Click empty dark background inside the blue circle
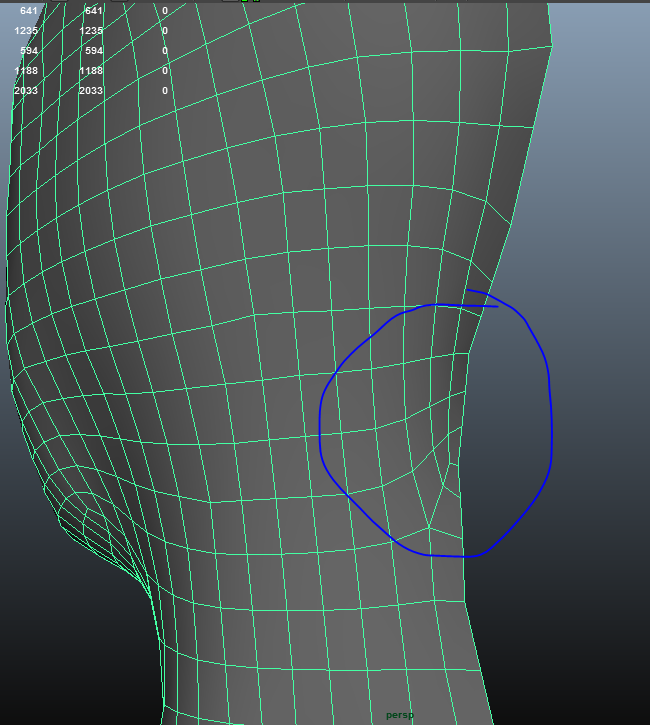The image size is (650, 725). [x=505, y=440]
